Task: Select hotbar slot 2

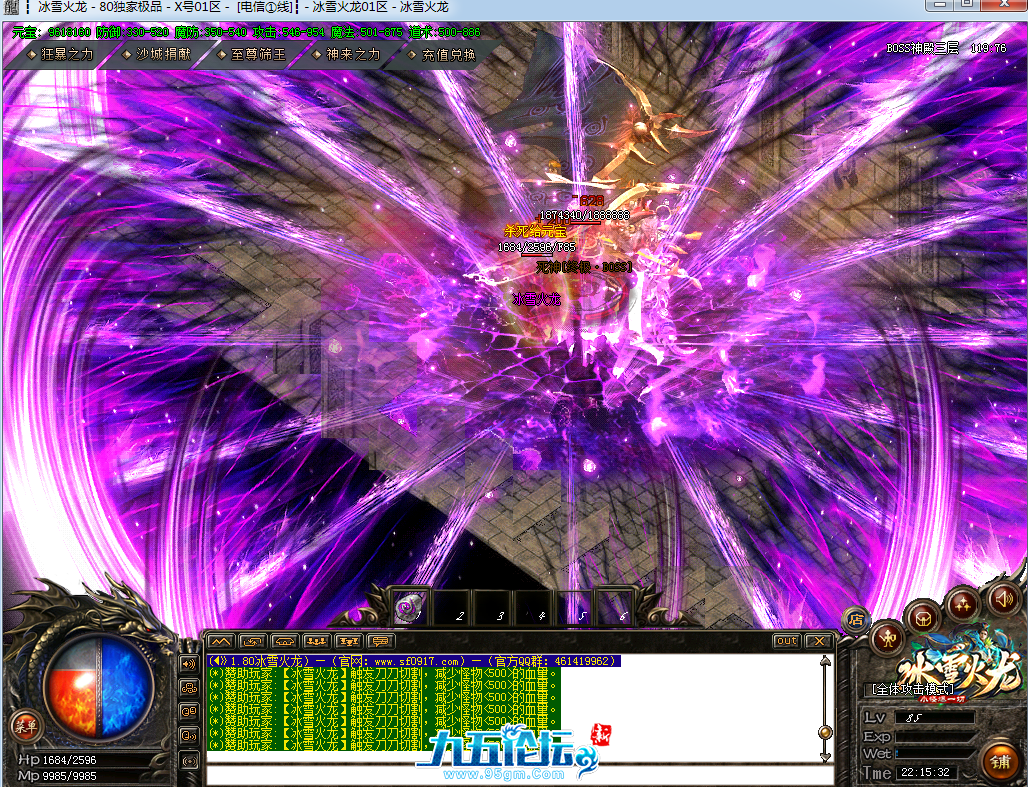Action: pos(452,608)
